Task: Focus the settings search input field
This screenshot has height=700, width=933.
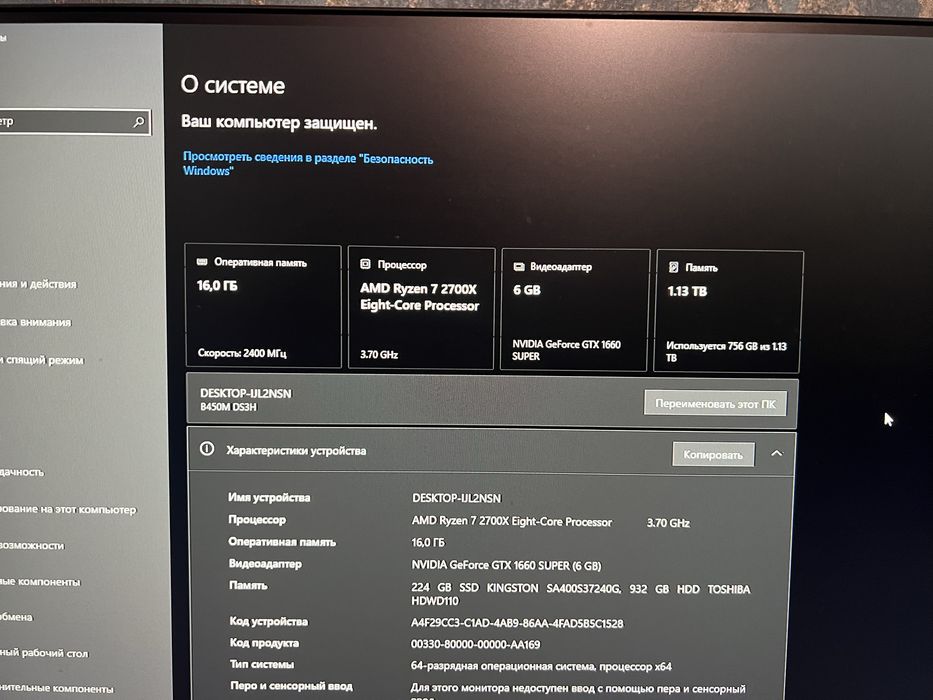Action: [74, 121]
